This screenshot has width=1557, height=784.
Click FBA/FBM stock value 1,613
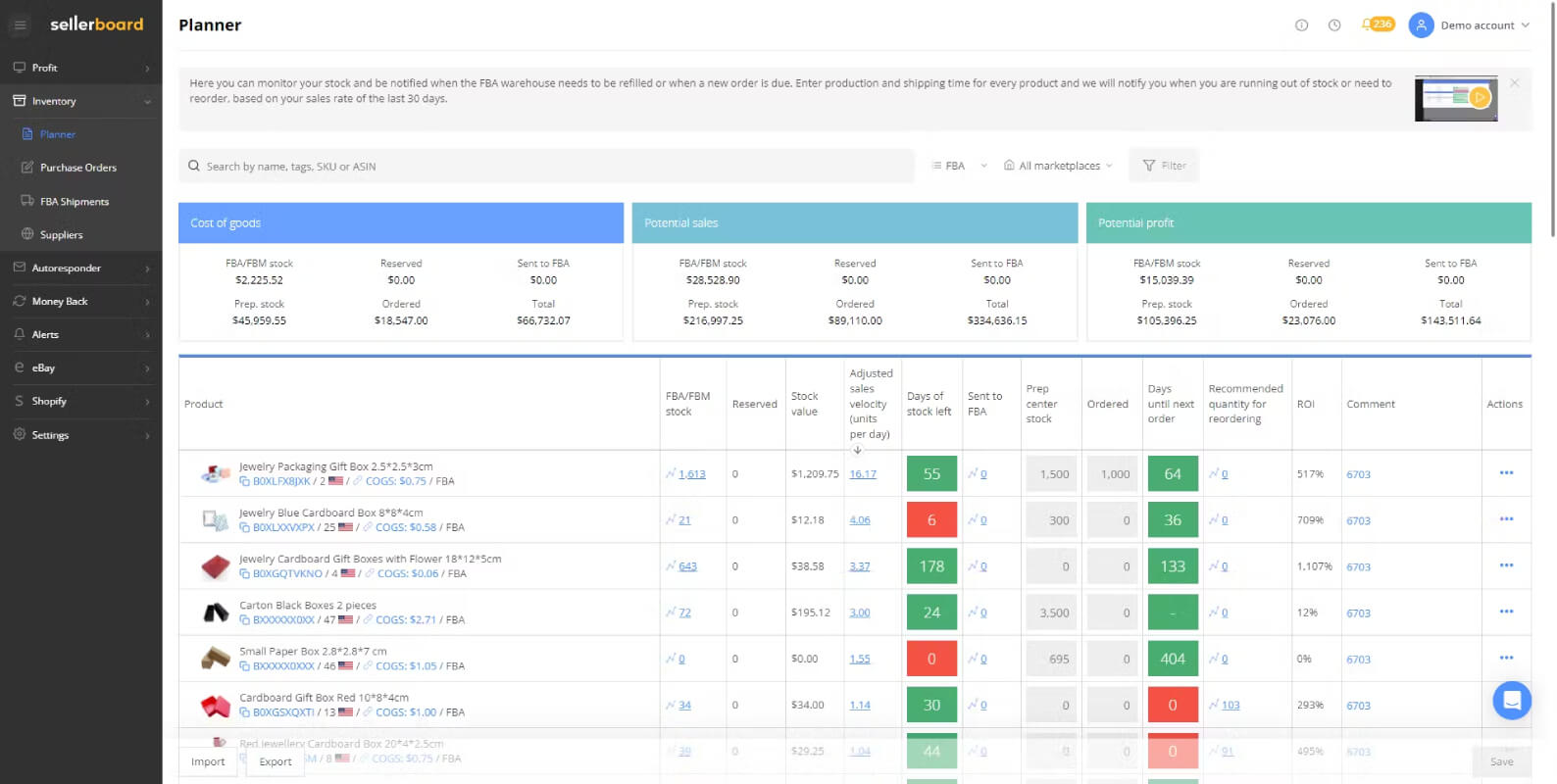[692, 474]
